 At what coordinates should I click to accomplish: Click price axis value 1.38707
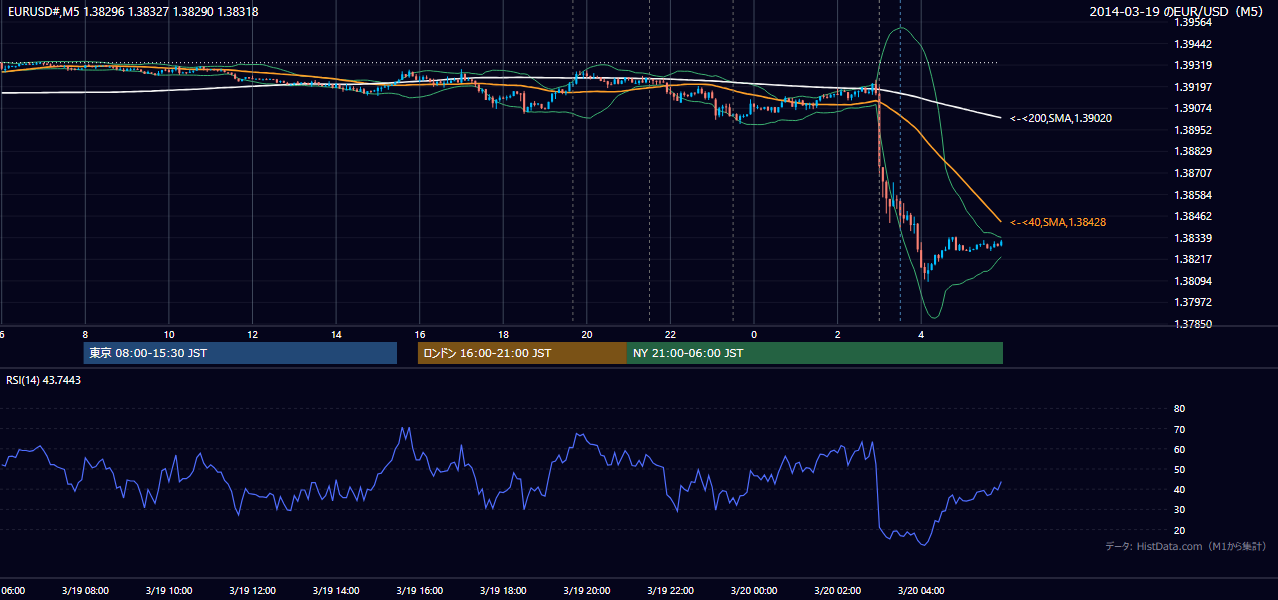[x=1192, y=173]
